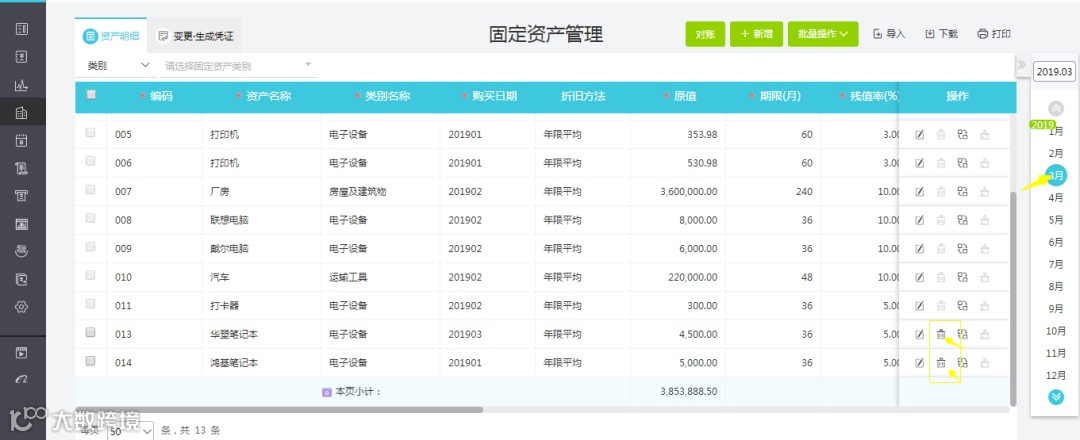This screenshot has width=1080, height=440.
Task: Click the vertical table scrollbar
Action: click(x=1012, y=298)
